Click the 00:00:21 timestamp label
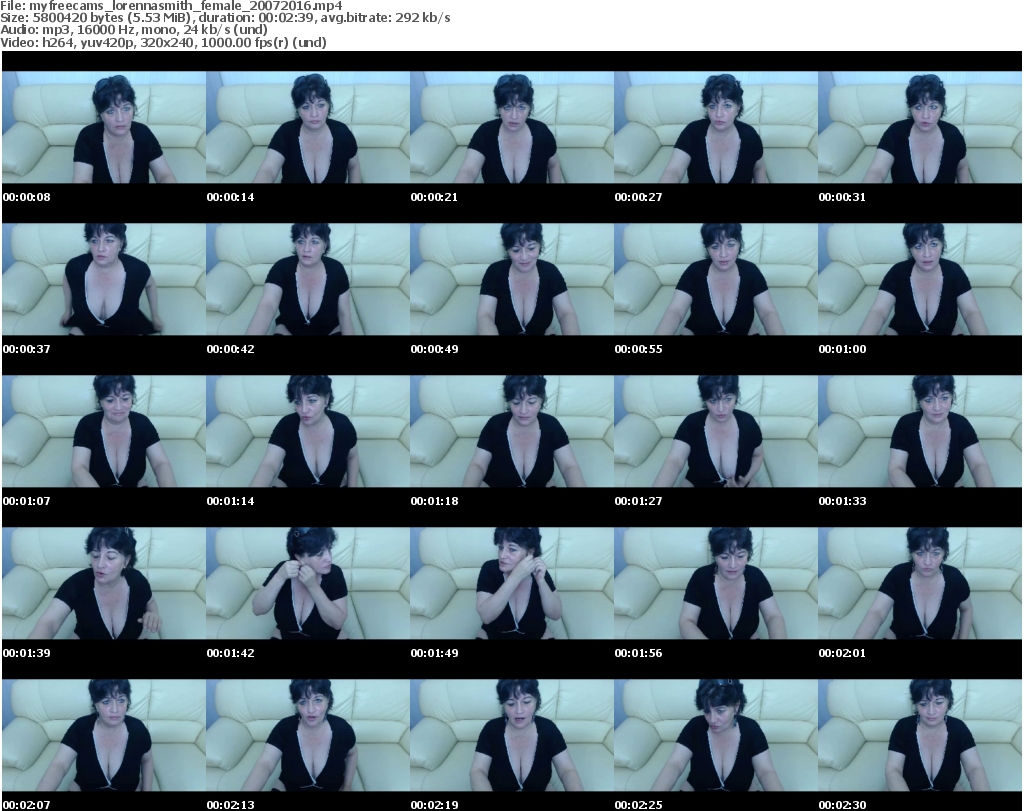 (x=434, y=197)
